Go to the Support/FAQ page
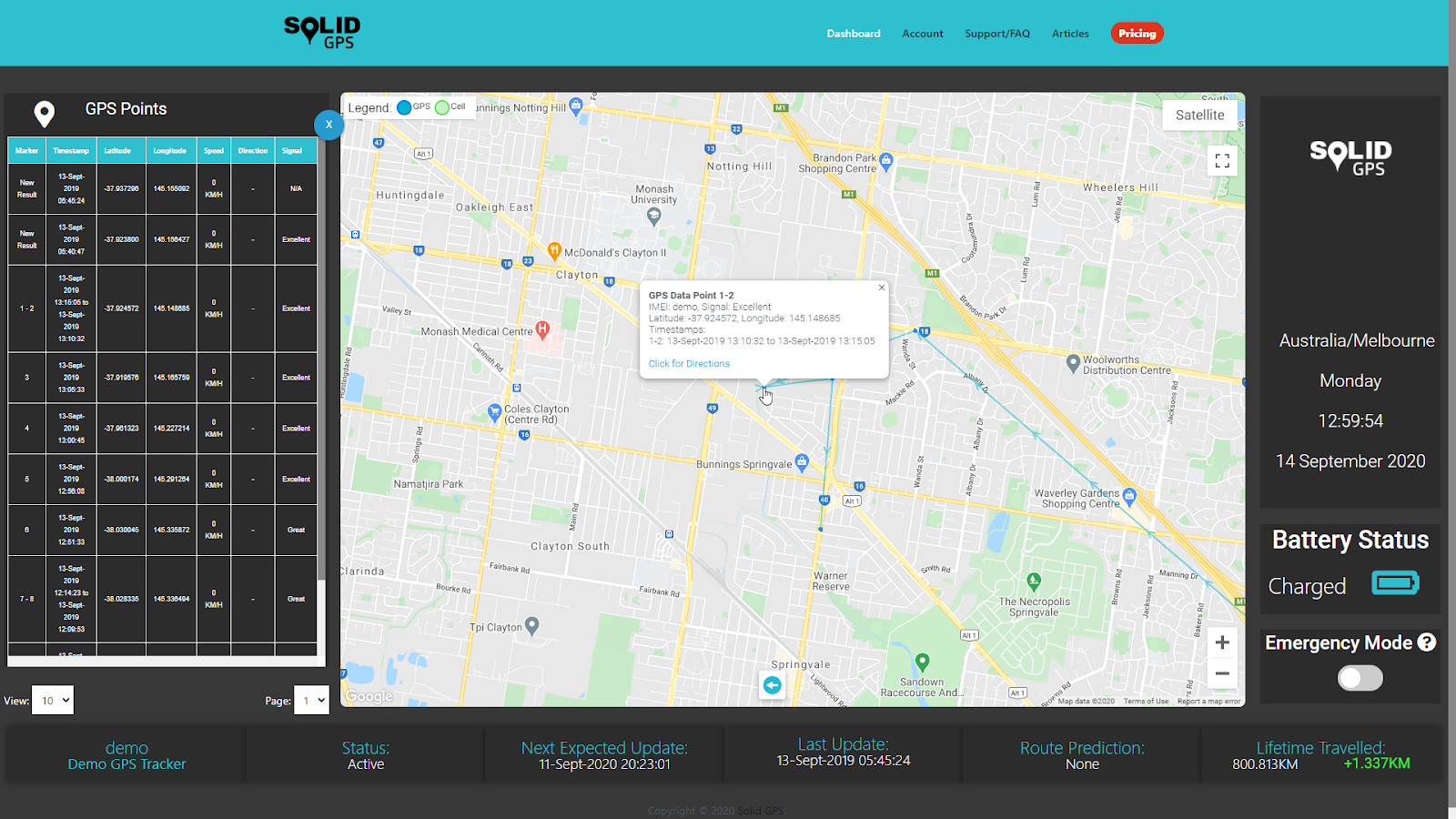 tap(996, 34)
